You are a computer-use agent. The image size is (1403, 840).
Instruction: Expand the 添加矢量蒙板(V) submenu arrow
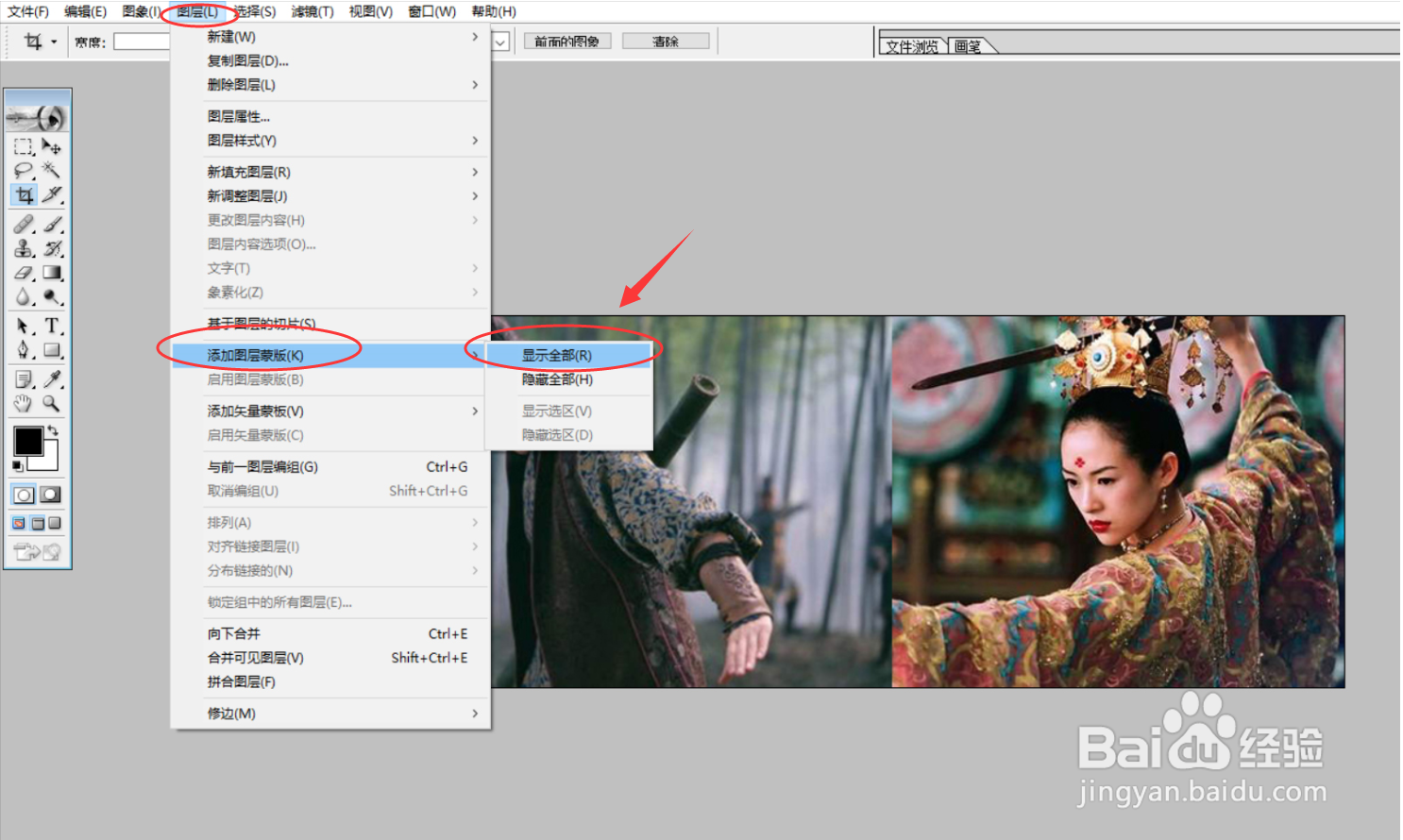[475, 412]
